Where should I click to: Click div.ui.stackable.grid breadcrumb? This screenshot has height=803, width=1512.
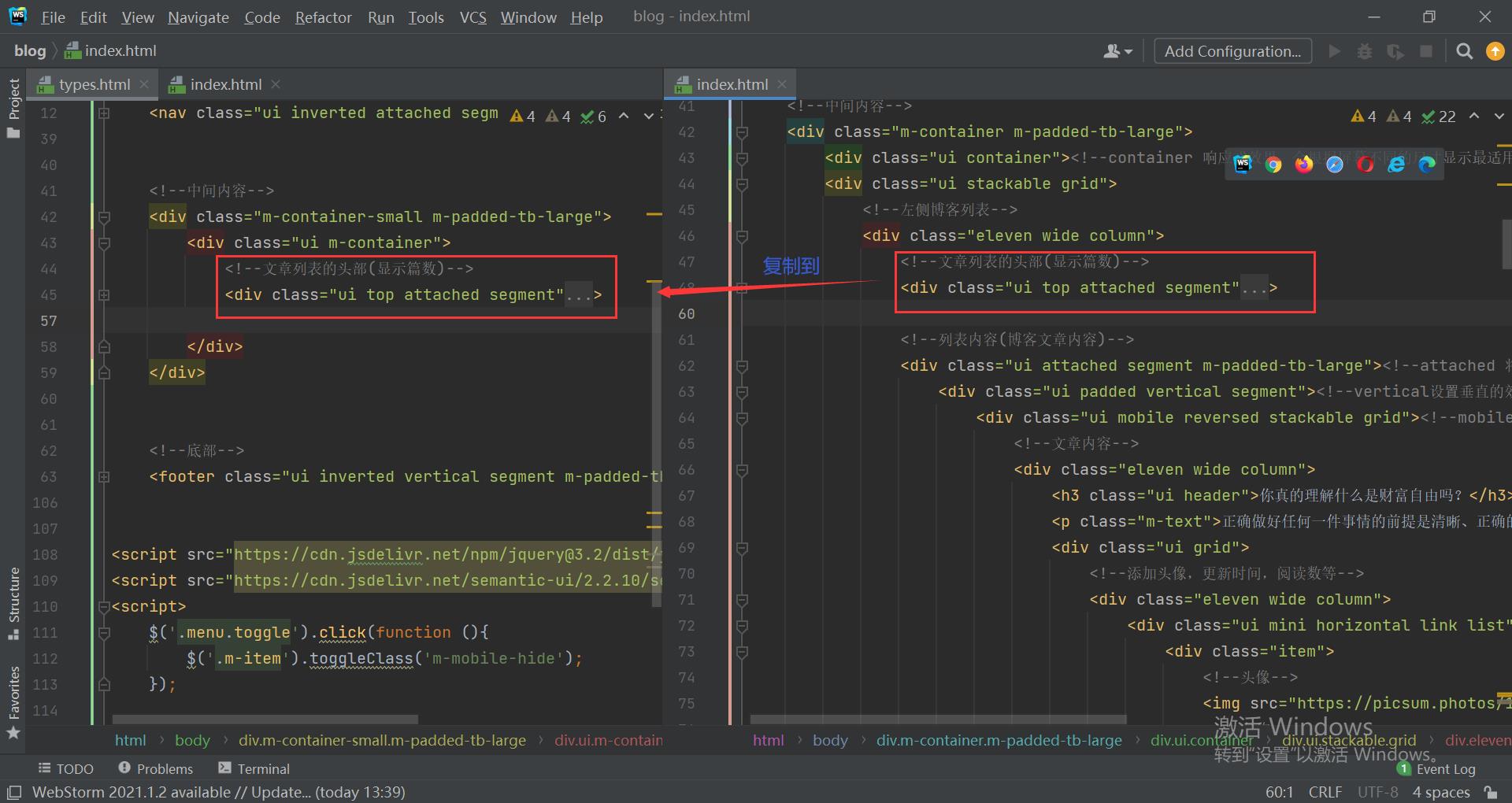[x=1349, y=740]
